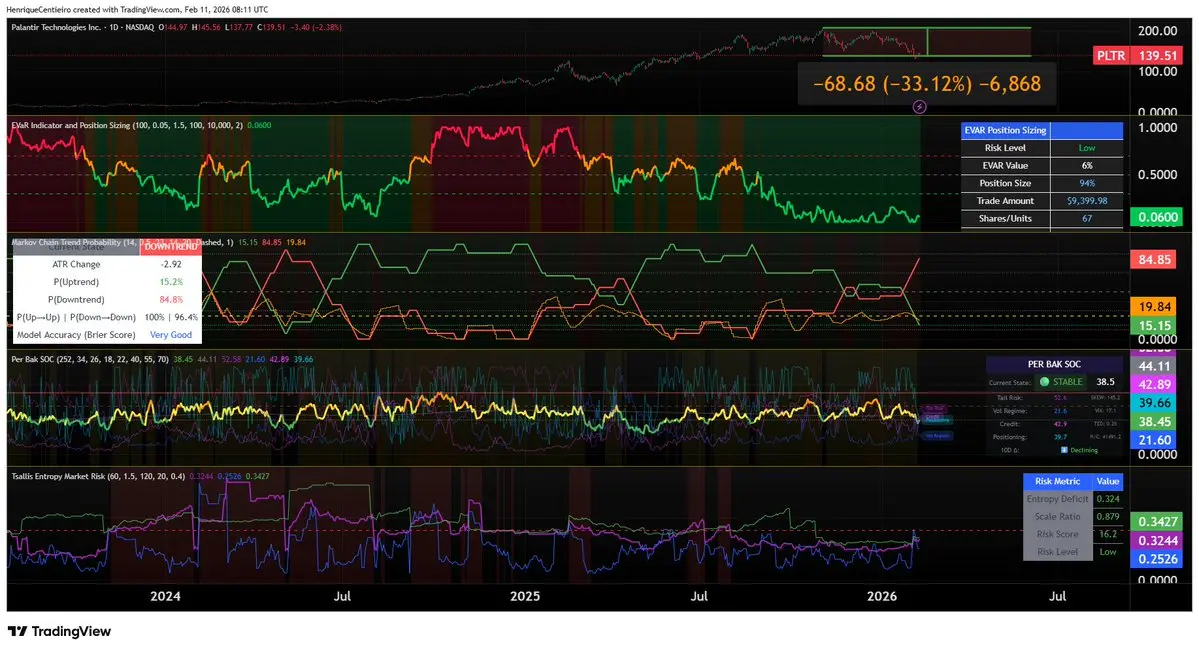Click the EVAR Value 6% cell
Viewport: 1199px width, 651px height.
coord(1087,165)
